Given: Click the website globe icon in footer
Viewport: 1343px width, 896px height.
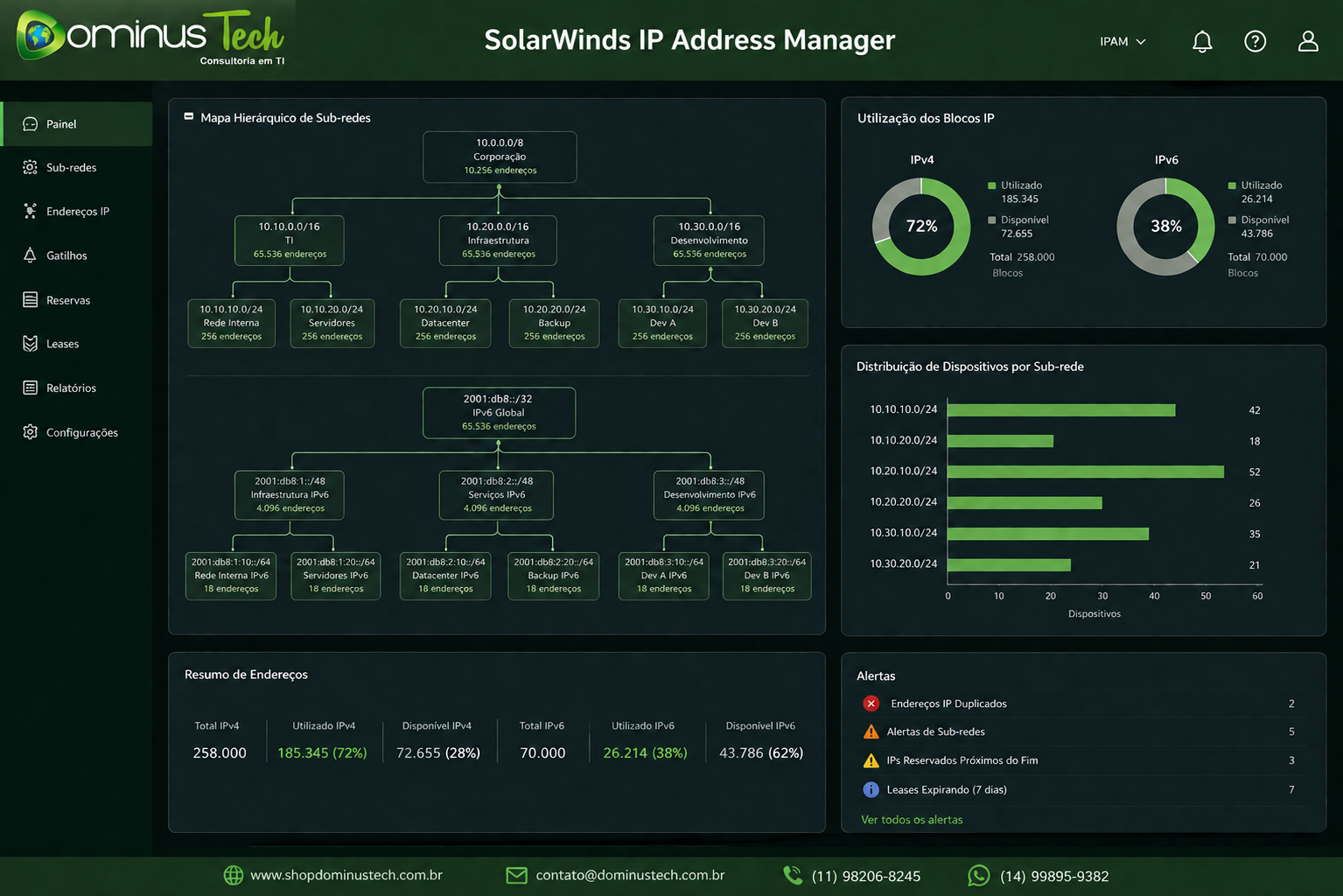Looking at the screenshot, I should click(x=233, y=875).
